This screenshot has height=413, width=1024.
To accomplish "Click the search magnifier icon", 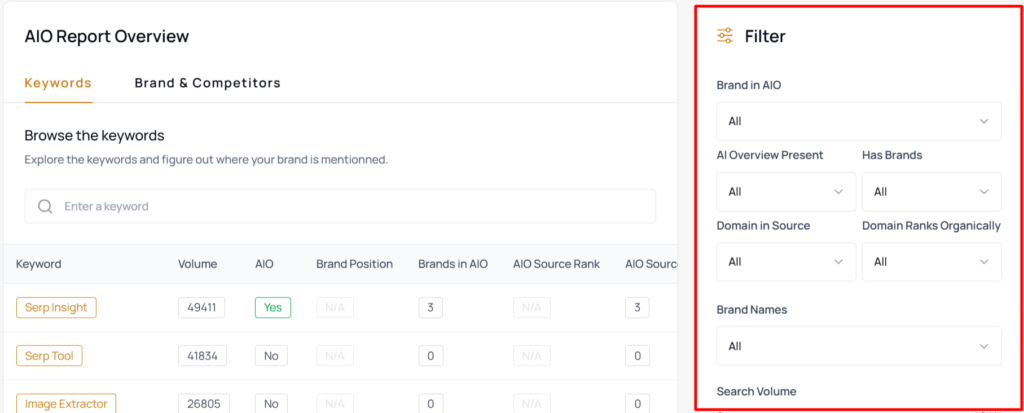I will (x=45, y=206).
